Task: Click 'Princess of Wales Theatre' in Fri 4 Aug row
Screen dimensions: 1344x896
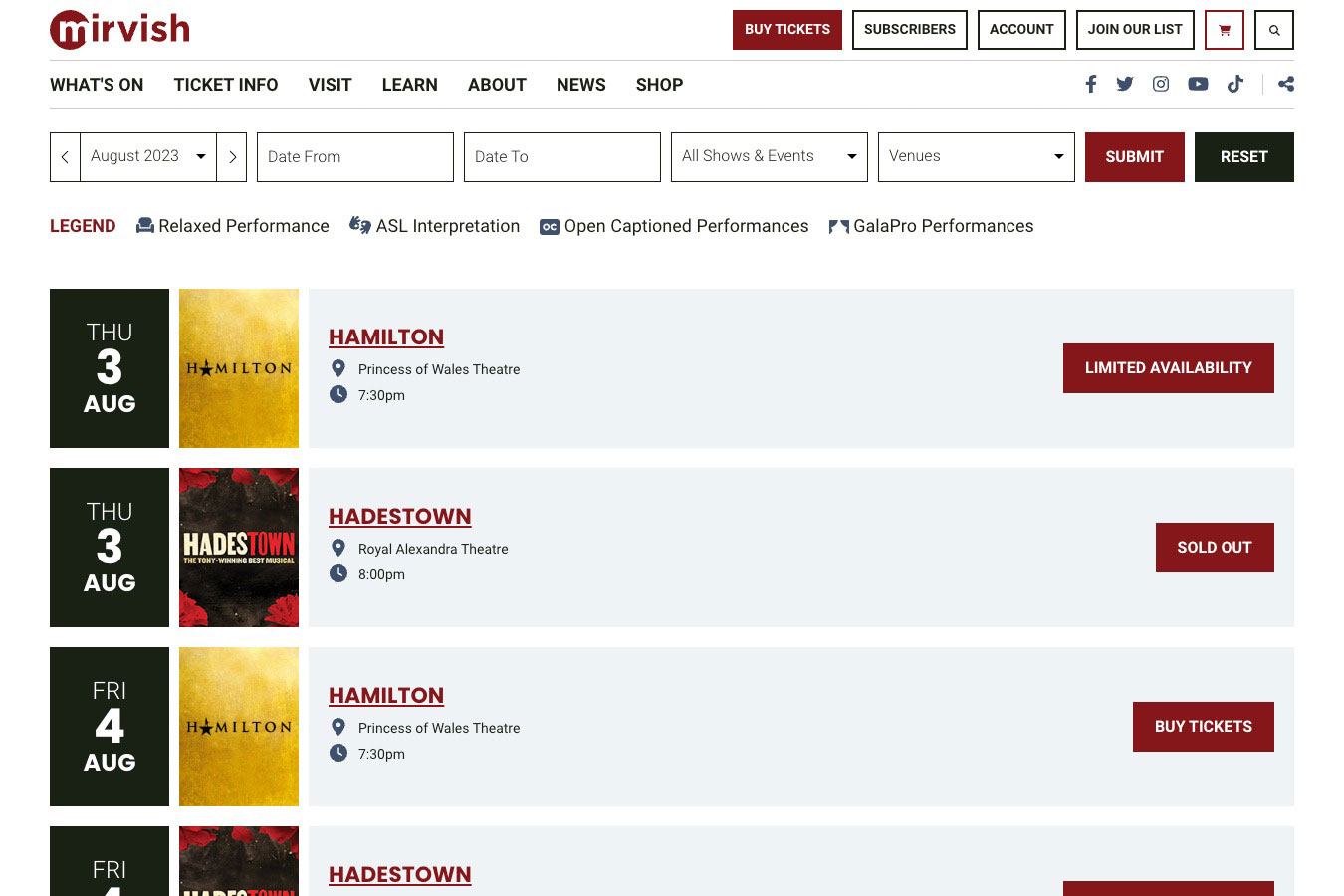Action: click(439, 728)
